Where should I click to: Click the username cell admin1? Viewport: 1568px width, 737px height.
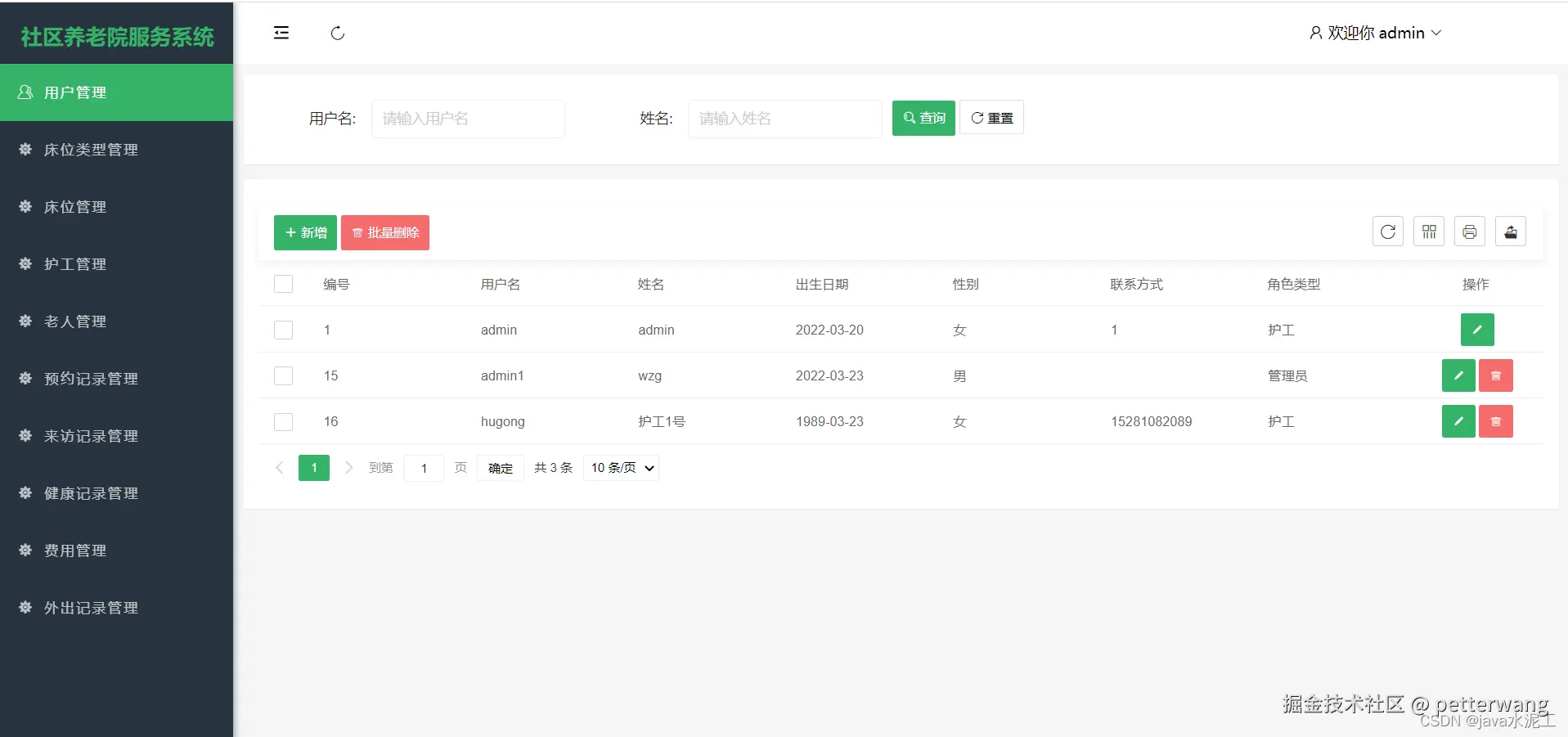[502, 375]
